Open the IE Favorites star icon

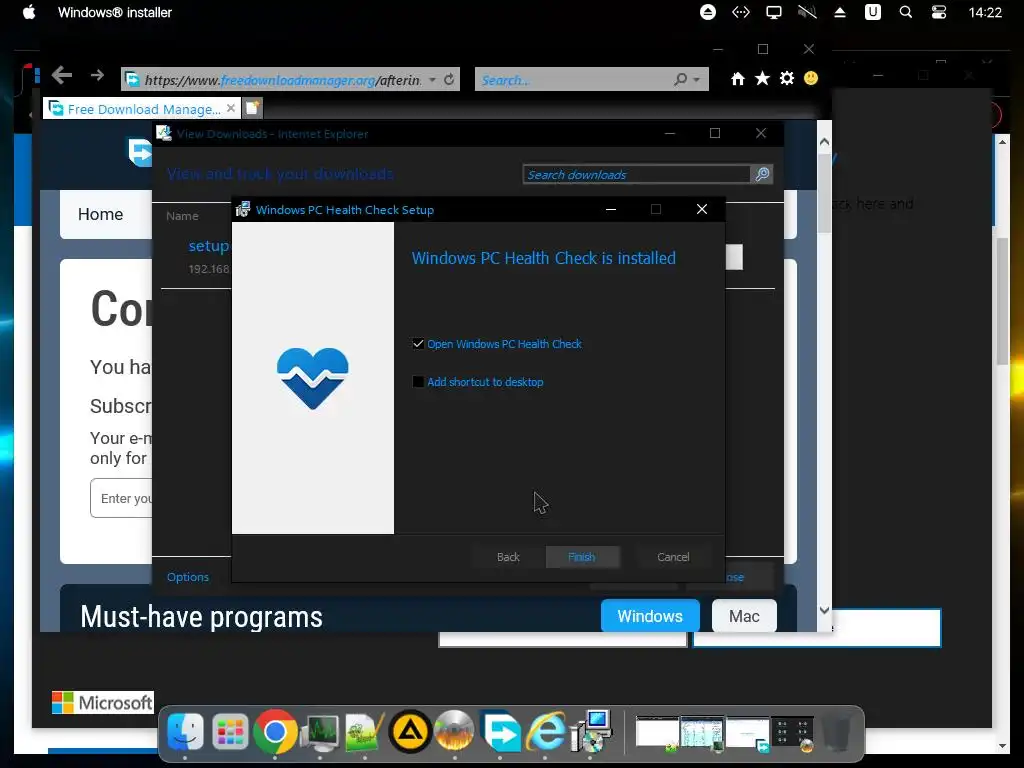762,79
